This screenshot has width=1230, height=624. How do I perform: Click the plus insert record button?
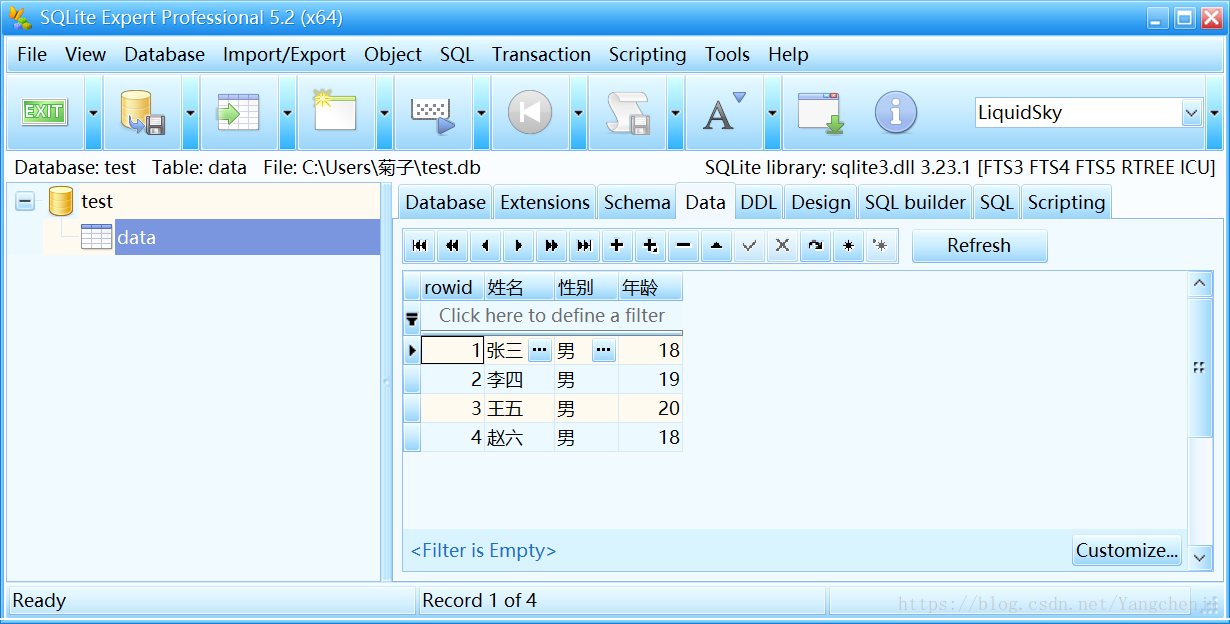(x=617, y=245)
